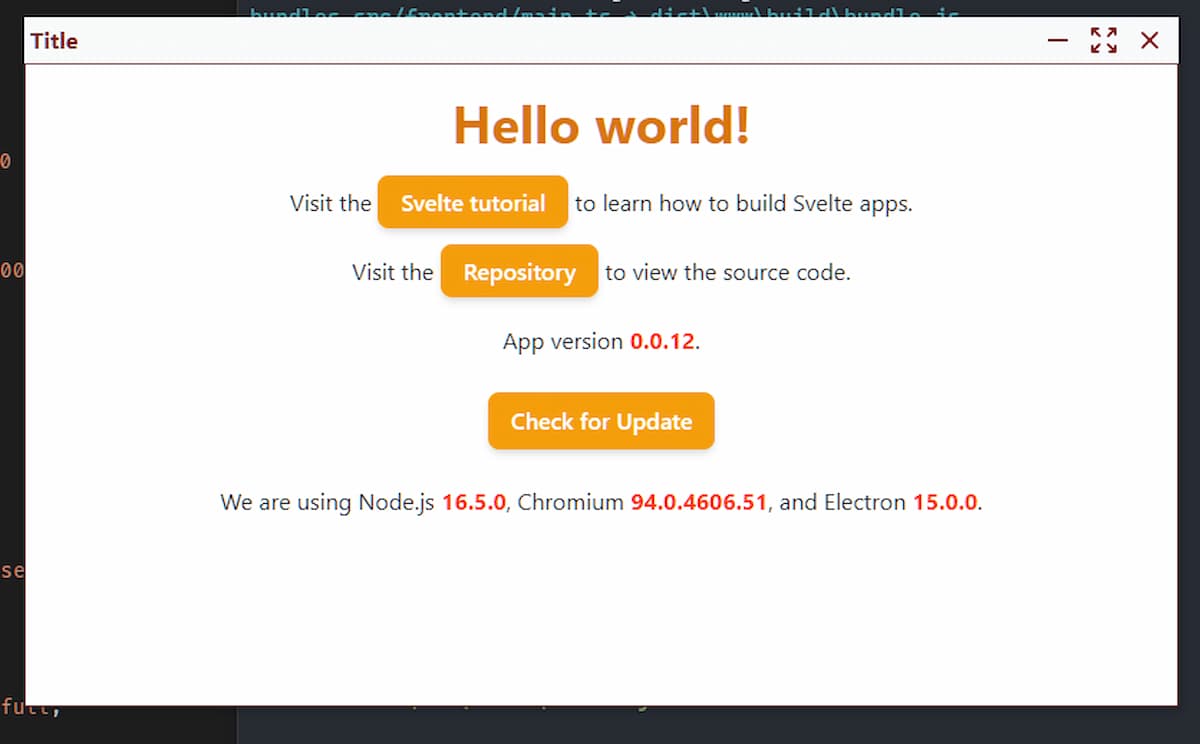Close the Title window
The width and height of the screenshot is (1200, 744).
pos(1150,40)
